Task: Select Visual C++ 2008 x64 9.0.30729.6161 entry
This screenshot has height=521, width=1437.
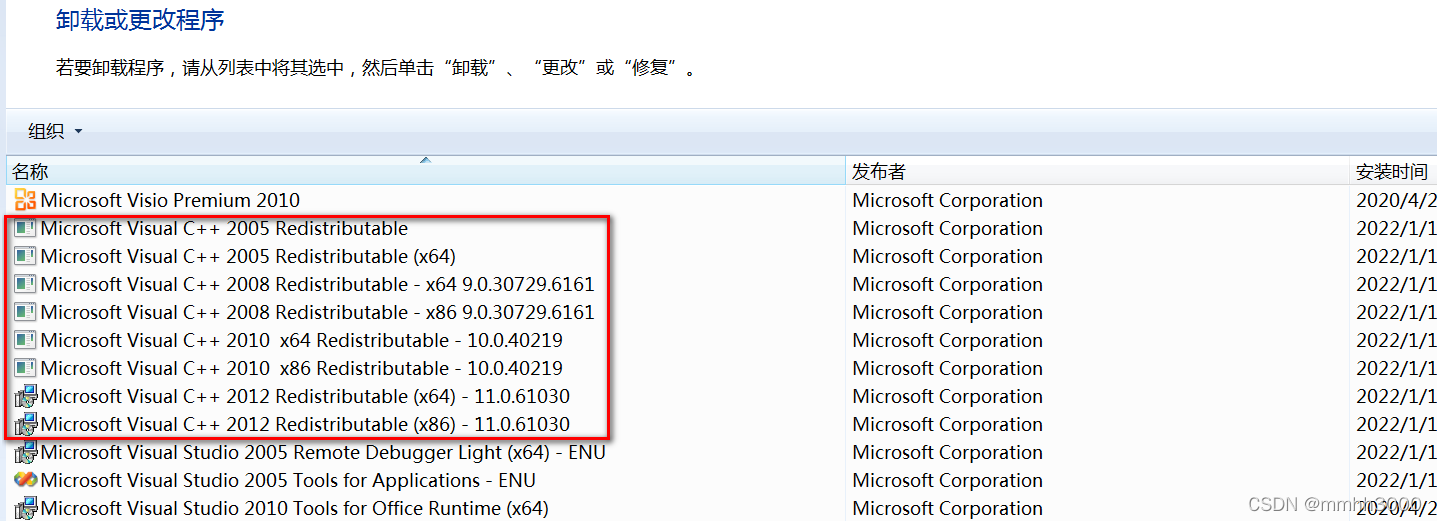Action: [x=317, y=284]
